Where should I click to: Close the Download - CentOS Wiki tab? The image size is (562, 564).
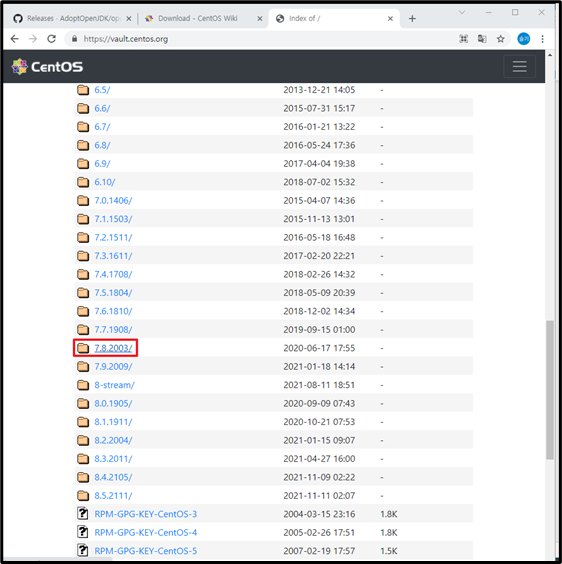click(259, 18)
